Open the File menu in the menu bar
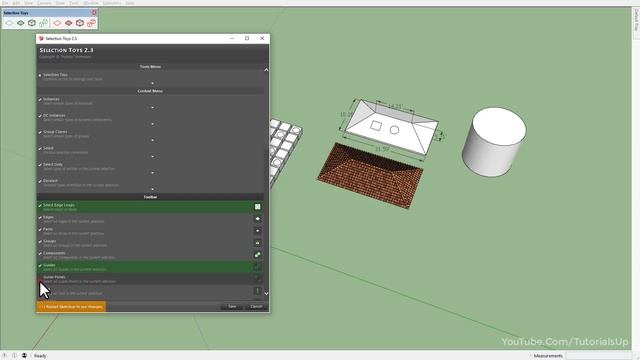 [x=5, y=3]
